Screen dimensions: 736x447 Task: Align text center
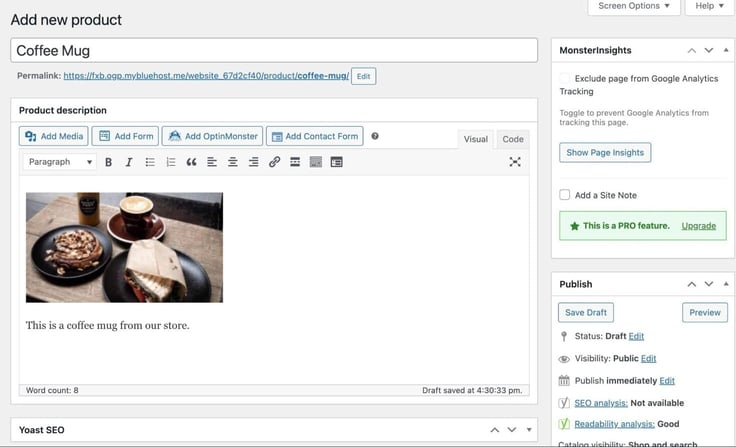click(x=232, y=162)
